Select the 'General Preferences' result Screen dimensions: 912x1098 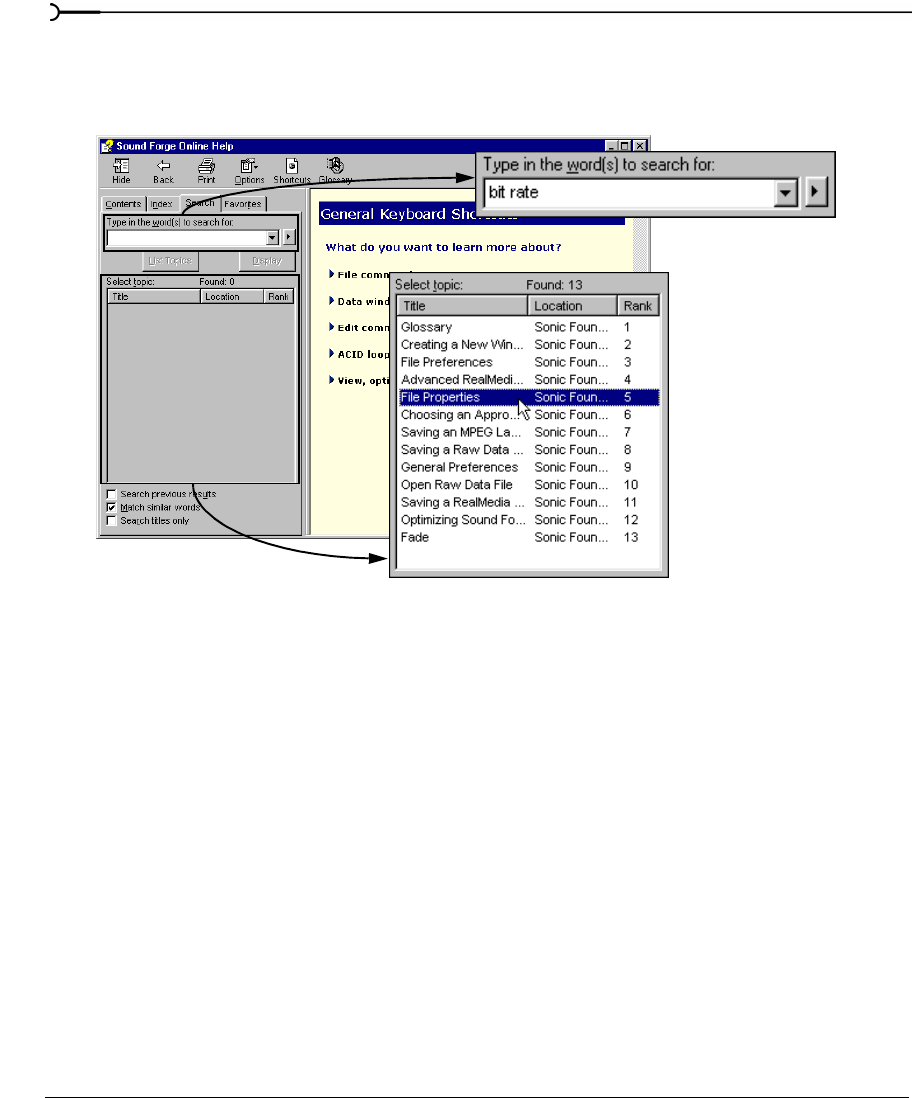tap(529, 467)
